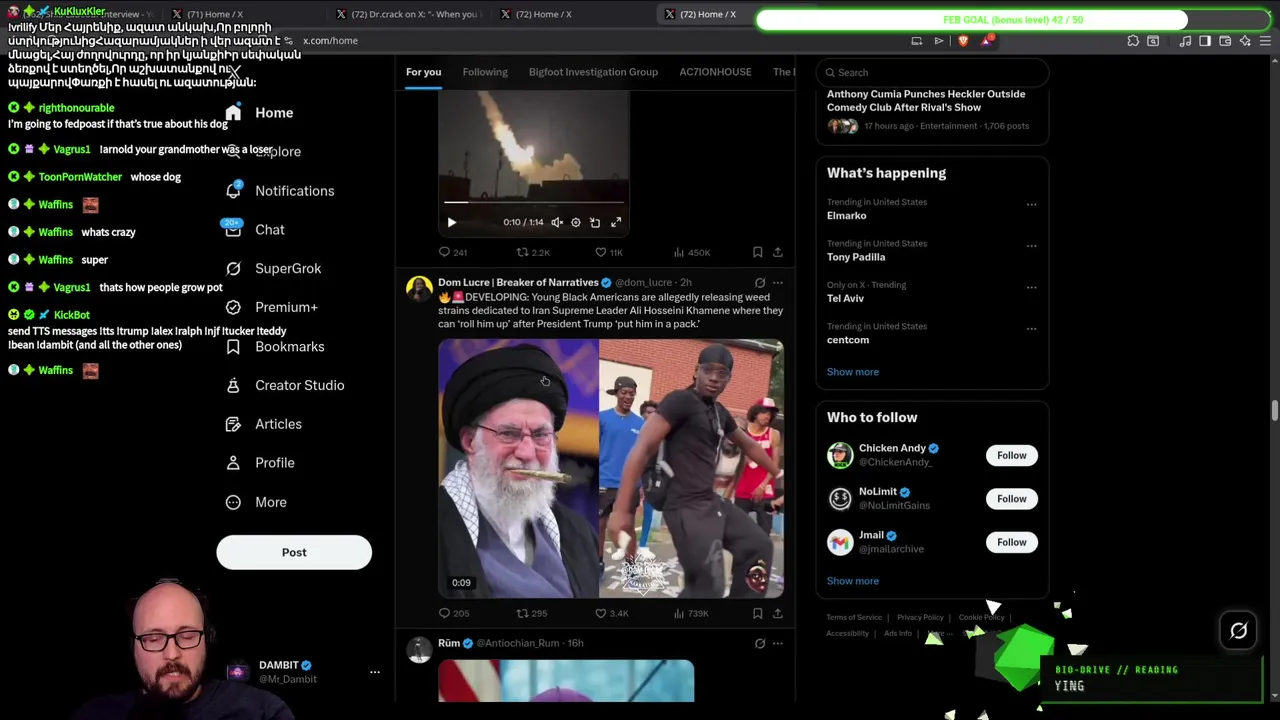The height and width of the screenshot is (720, 1280).
Task: Open the Post composer button
Action: (x=294, y=552)
